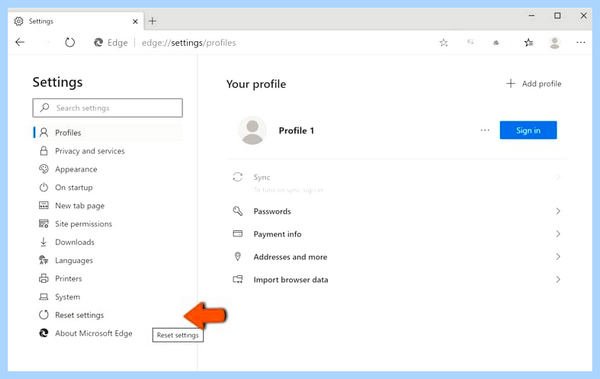Click the Passwords key icon
The image size is (600, 379).
click(x=238, y=211)
